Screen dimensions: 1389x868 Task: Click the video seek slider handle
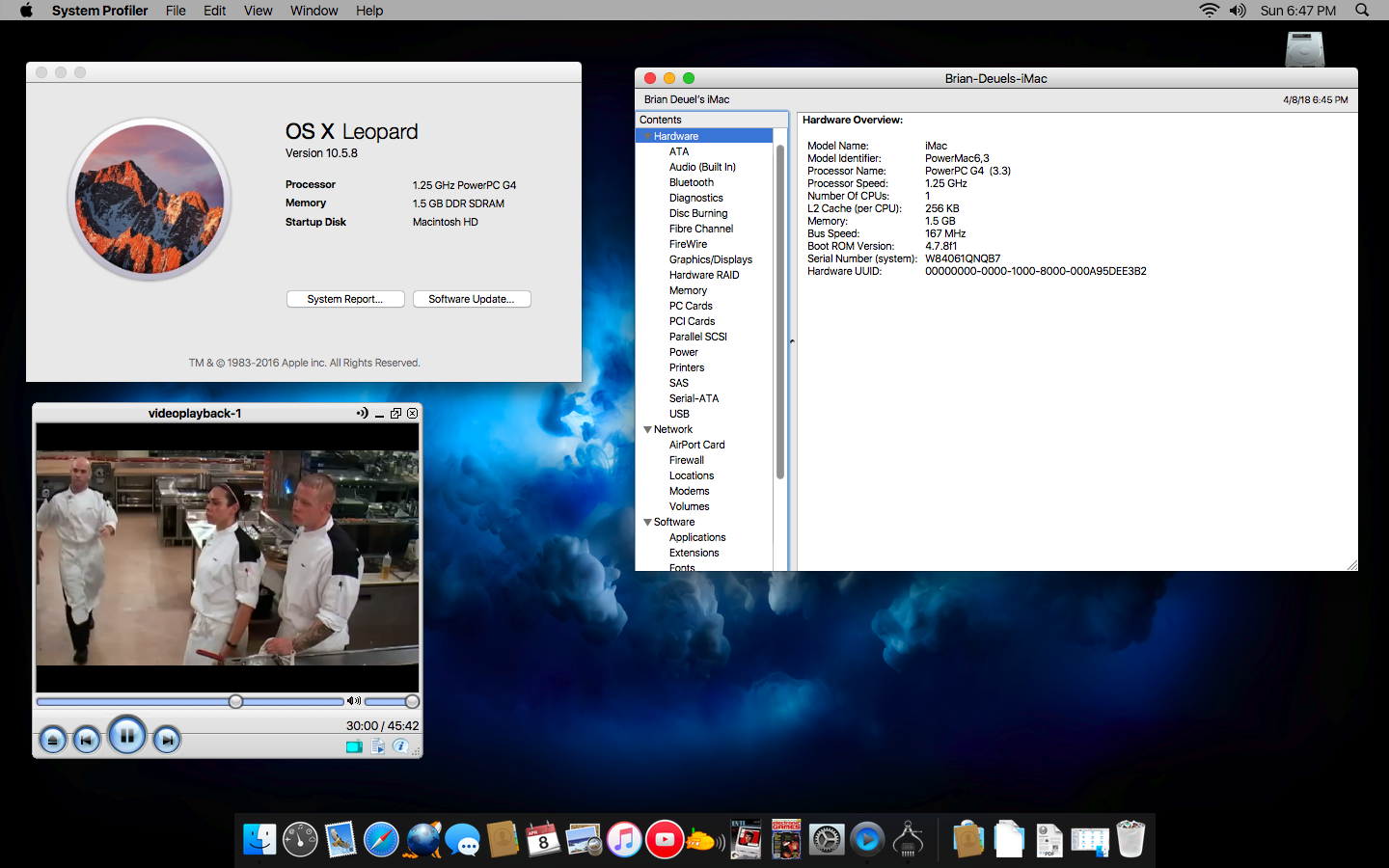pyautogui.click(x=235, y=701)
